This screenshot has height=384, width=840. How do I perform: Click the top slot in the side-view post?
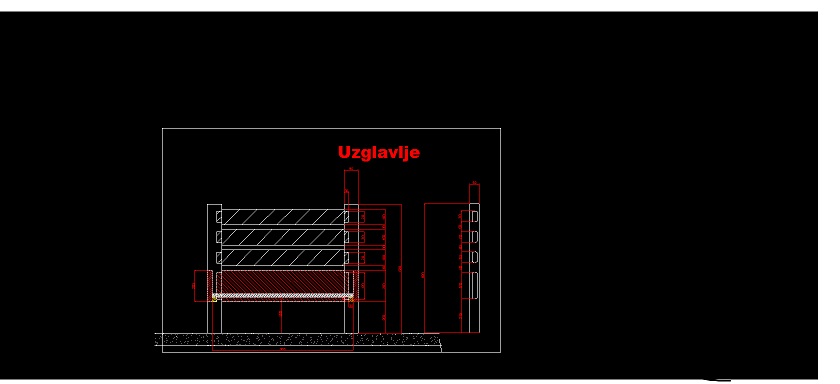[x=474, y=216]
